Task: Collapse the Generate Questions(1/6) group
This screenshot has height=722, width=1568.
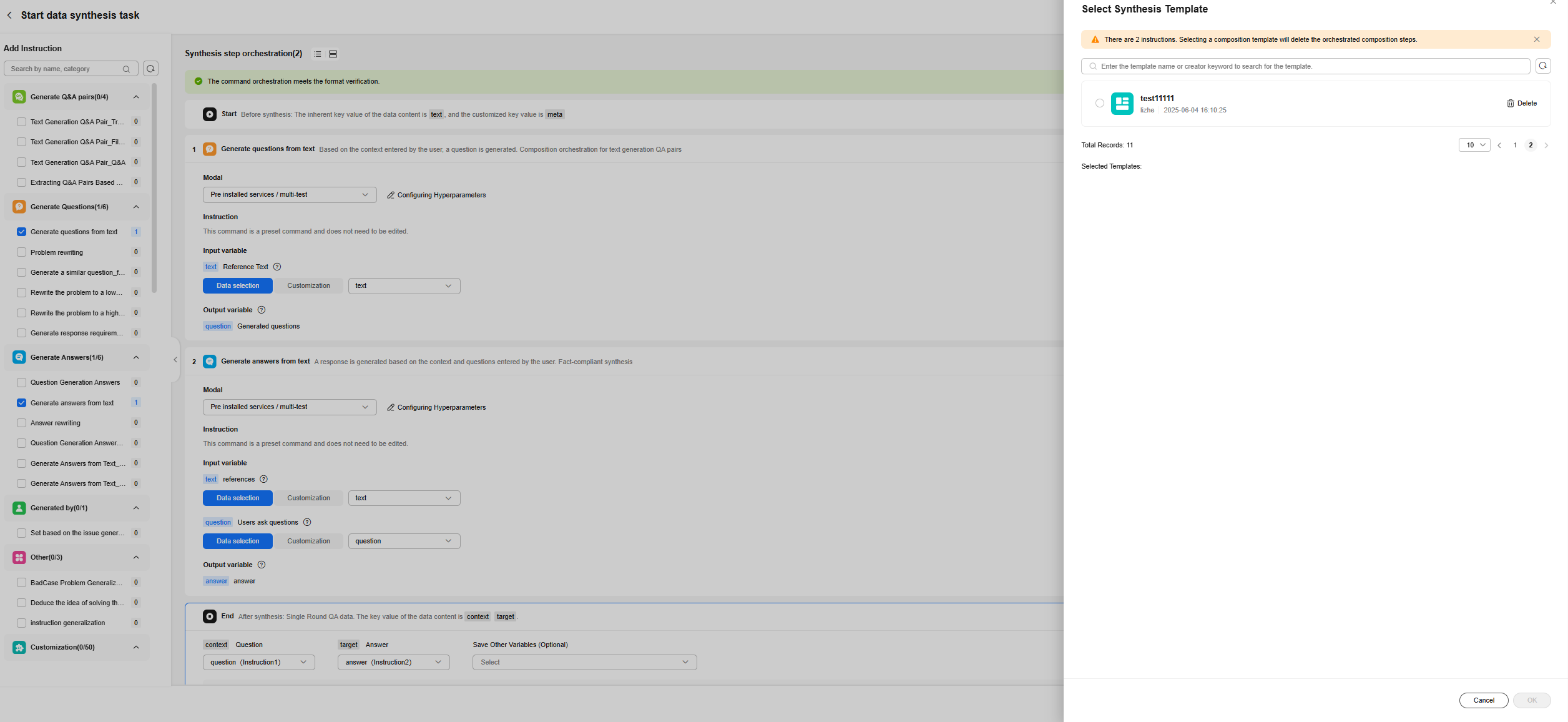Action: [x=136, y=207]
